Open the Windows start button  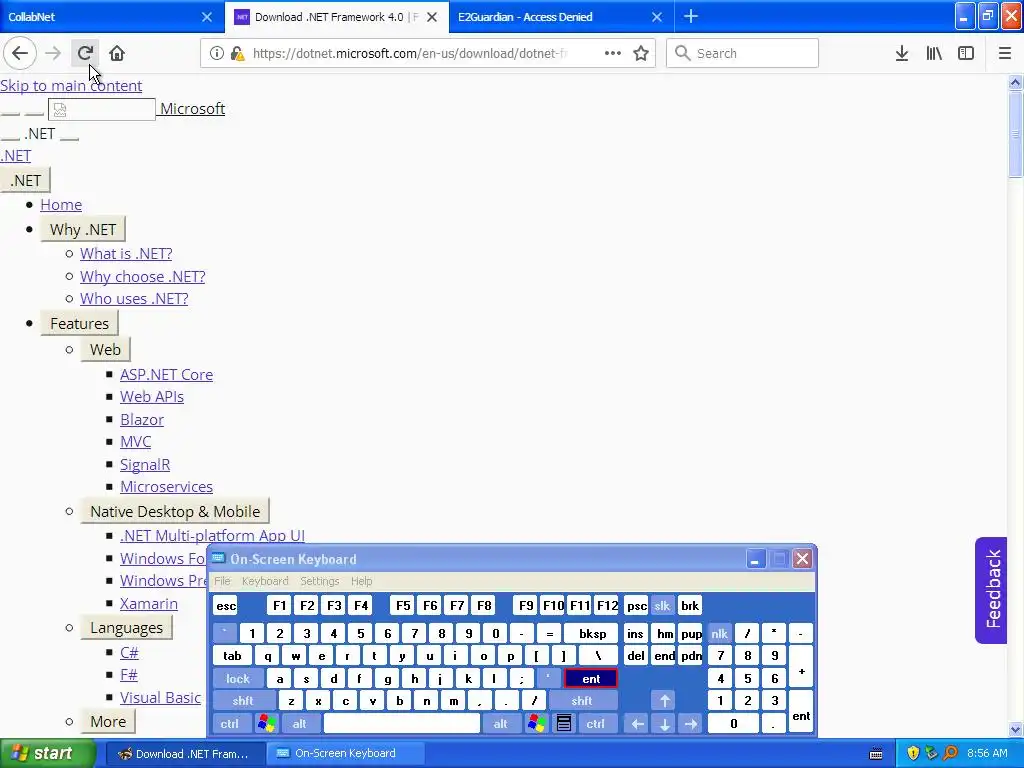[x=48, y=753]
